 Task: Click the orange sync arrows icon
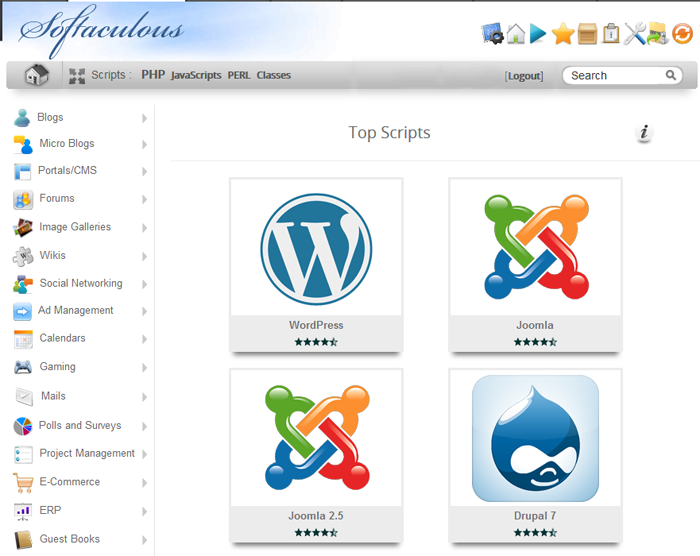pos(683,33)
